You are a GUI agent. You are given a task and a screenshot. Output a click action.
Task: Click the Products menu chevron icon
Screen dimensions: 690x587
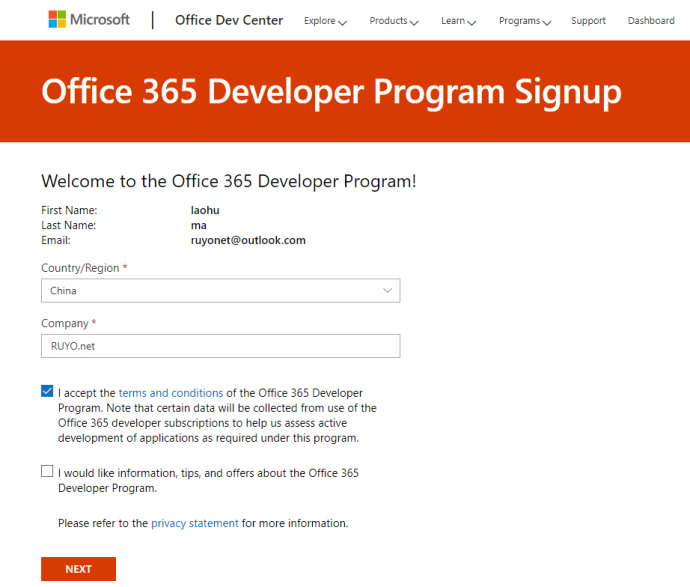click(414, 22)
